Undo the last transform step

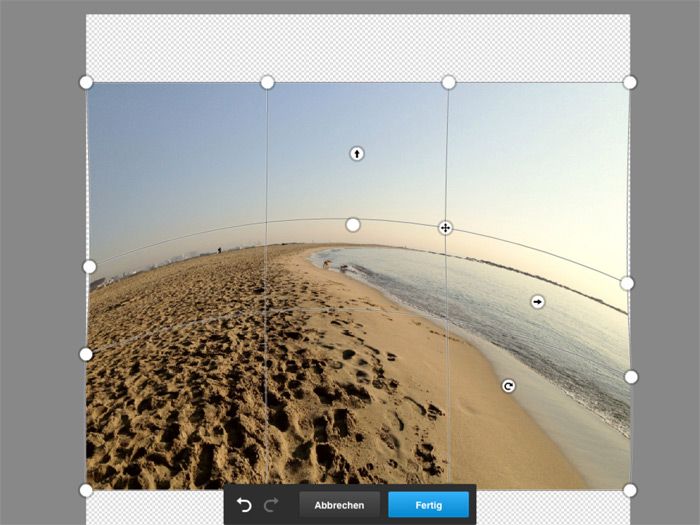(245, 505)
